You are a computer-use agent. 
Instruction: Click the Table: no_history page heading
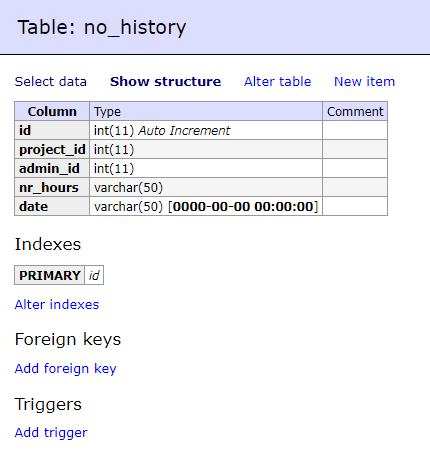point(102,27)
